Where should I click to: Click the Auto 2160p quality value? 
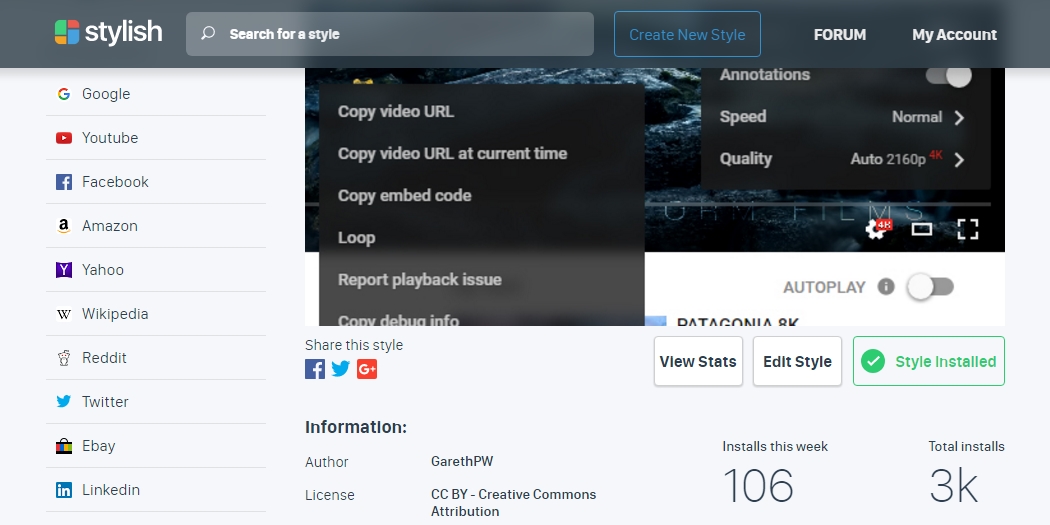[896, 159]
